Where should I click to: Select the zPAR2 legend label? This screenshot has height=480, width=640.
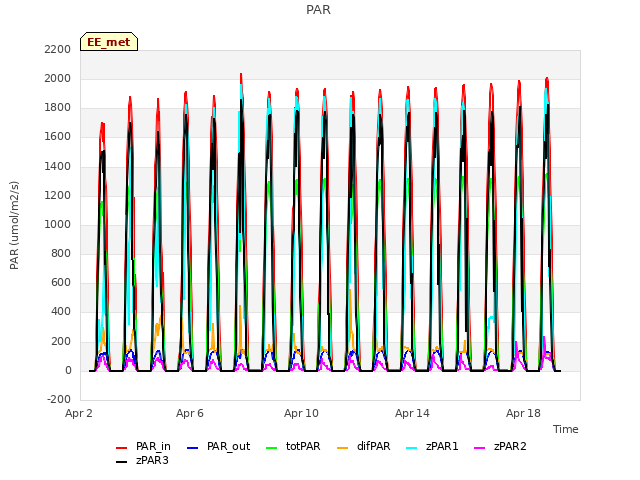(x=510, y=447)
